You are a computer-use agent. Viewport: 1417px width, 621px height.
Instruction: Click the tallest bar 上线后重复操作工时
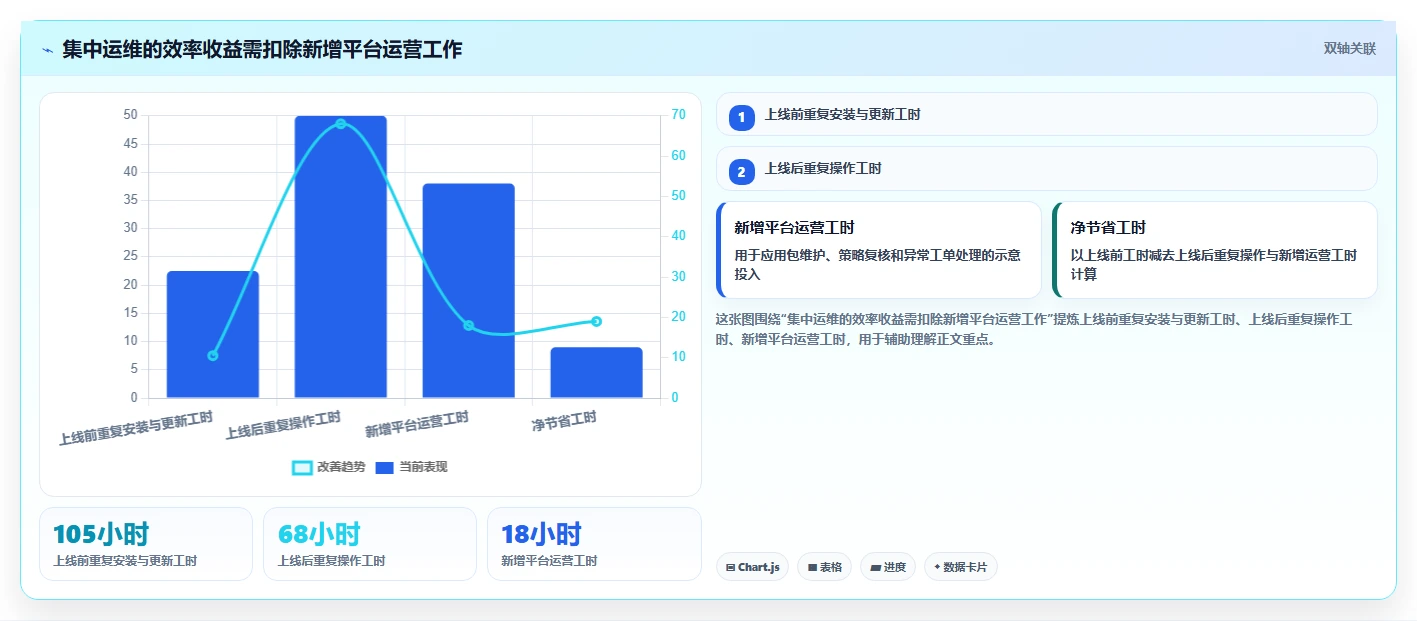coord(341,257)
